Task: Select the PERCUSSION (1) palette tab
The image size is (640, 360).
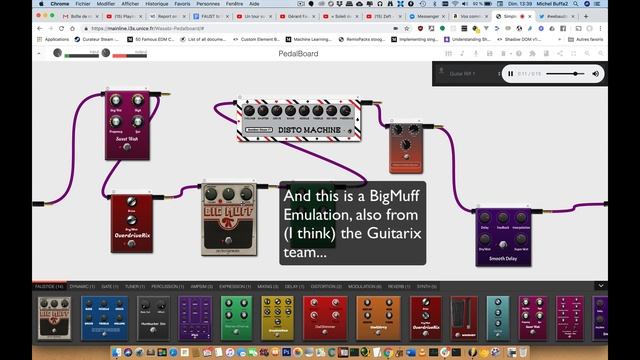Action: coord(167,287)
